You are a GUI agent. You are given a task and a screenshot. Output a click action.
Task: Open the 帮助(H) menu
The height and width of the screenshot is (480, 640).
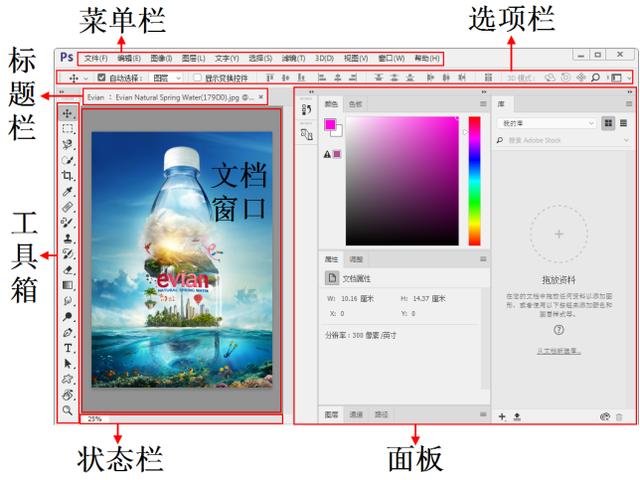(x=427, y=58)
